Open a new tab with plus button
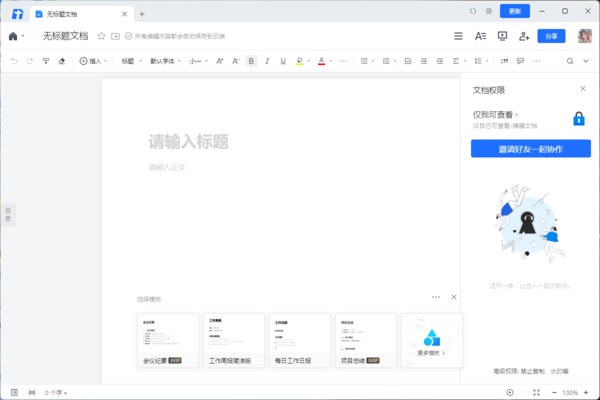The height and width of the screenshot is (400, 600). click(142, 14)
